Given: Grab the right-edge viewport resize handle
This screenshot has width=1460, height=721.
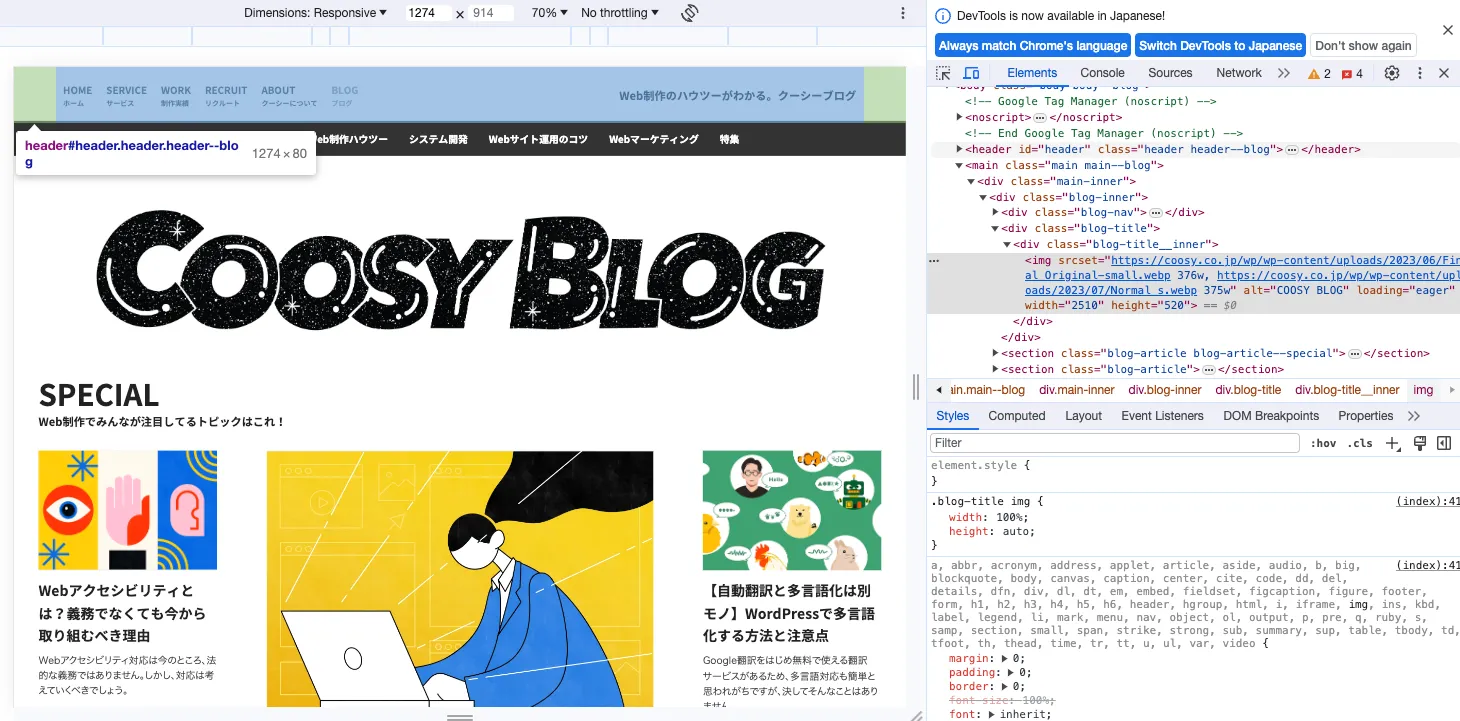Looking at the screenshot, I should (x=915, y=386).
